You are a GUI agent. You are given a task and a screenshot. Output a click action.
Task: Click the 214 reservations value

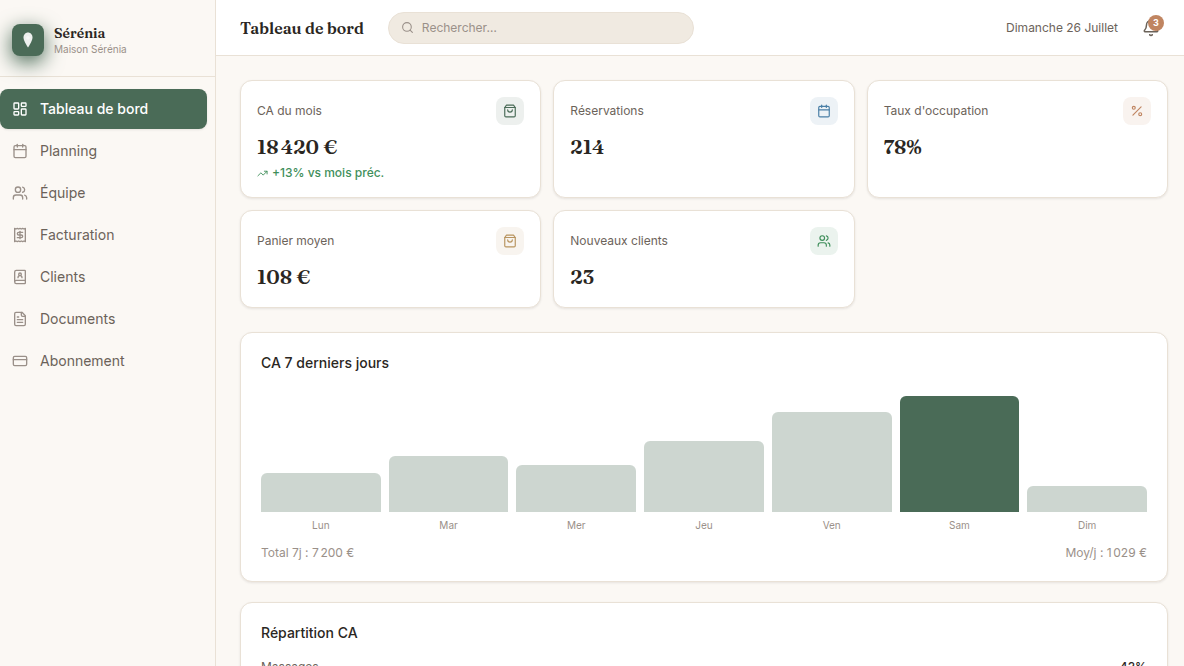[x=587, y=146]
